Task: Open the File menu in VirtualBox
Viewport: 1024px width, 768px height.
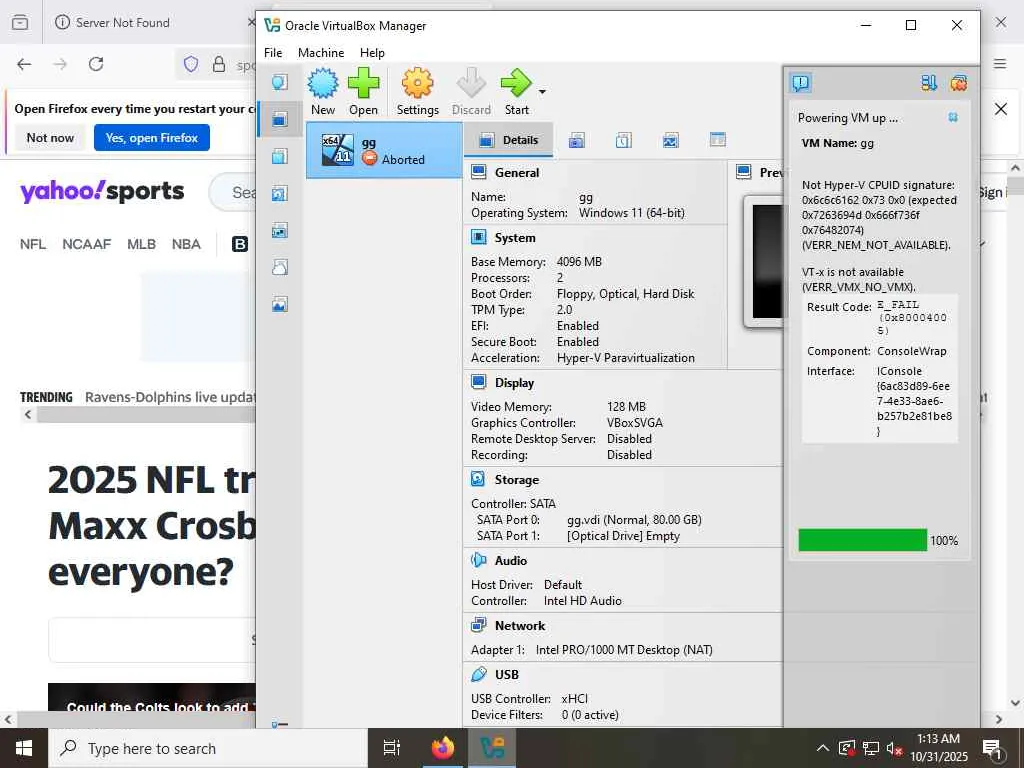Action: [x=273, y=53]
